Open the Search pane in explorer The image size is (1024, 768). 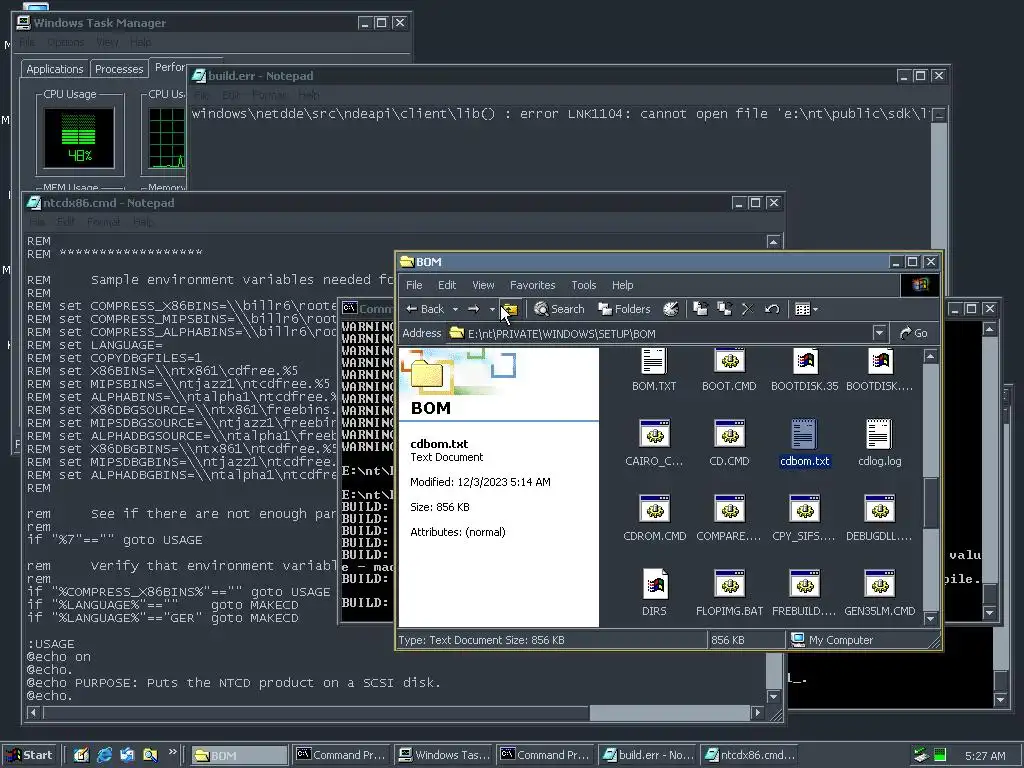pos(559,309)
